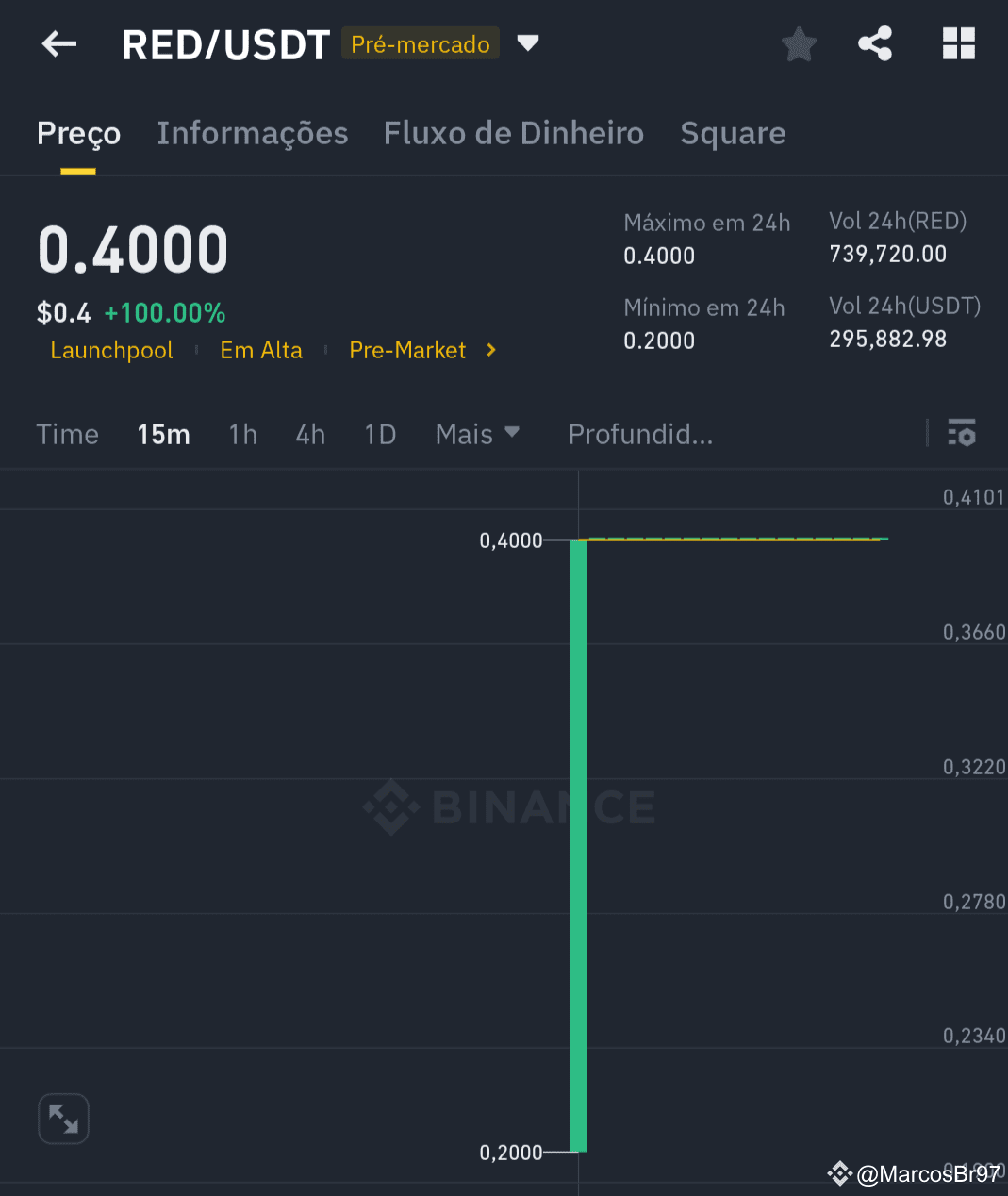Screen dimensions: 1008x1196
Task: Tap the 0,3660 price axis label
Action: tap(974, 632)
